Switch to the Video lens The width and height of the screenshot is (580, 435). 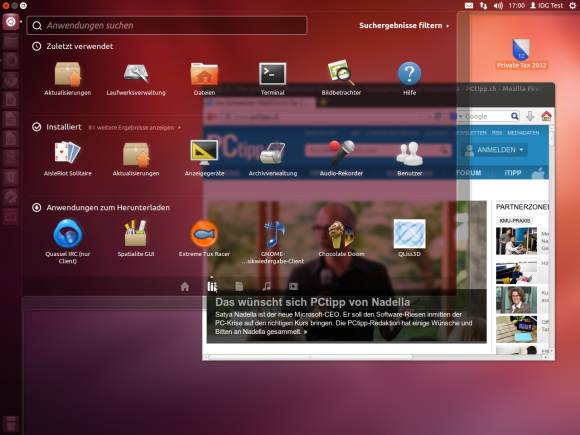point(293,286)
